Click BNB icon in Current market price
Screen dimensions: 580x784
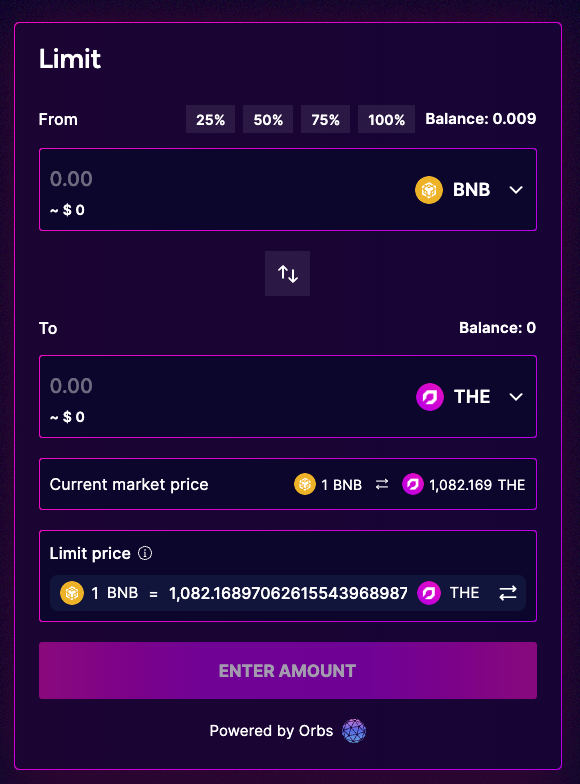[305, 484]
